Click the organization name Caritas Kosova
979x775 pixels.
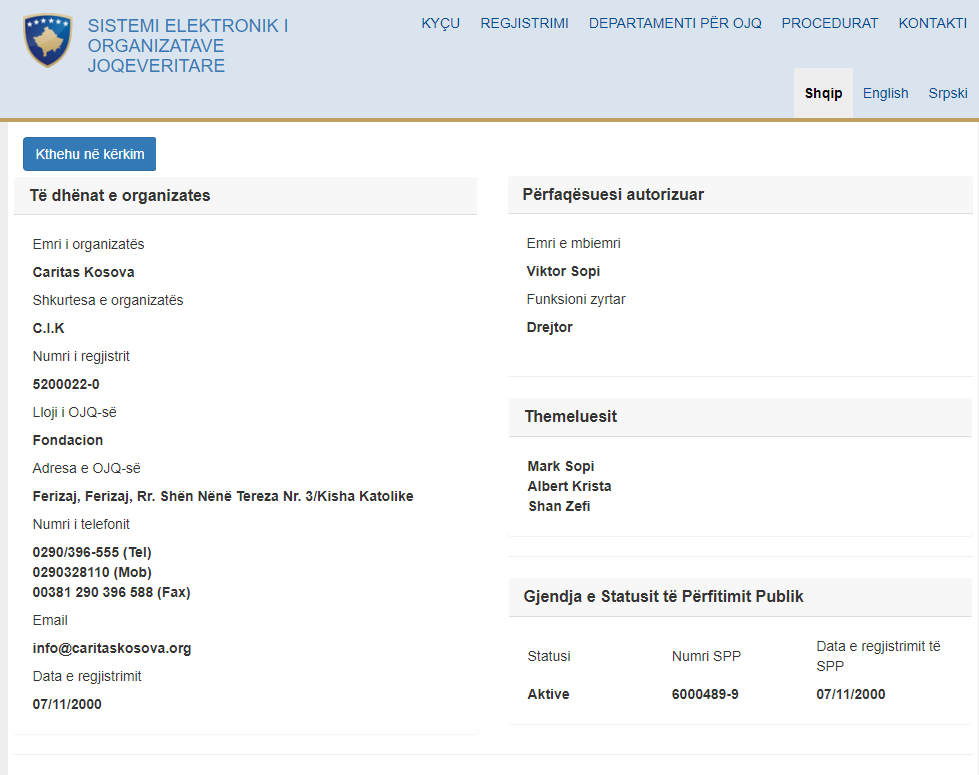click(x=83, y=272)
